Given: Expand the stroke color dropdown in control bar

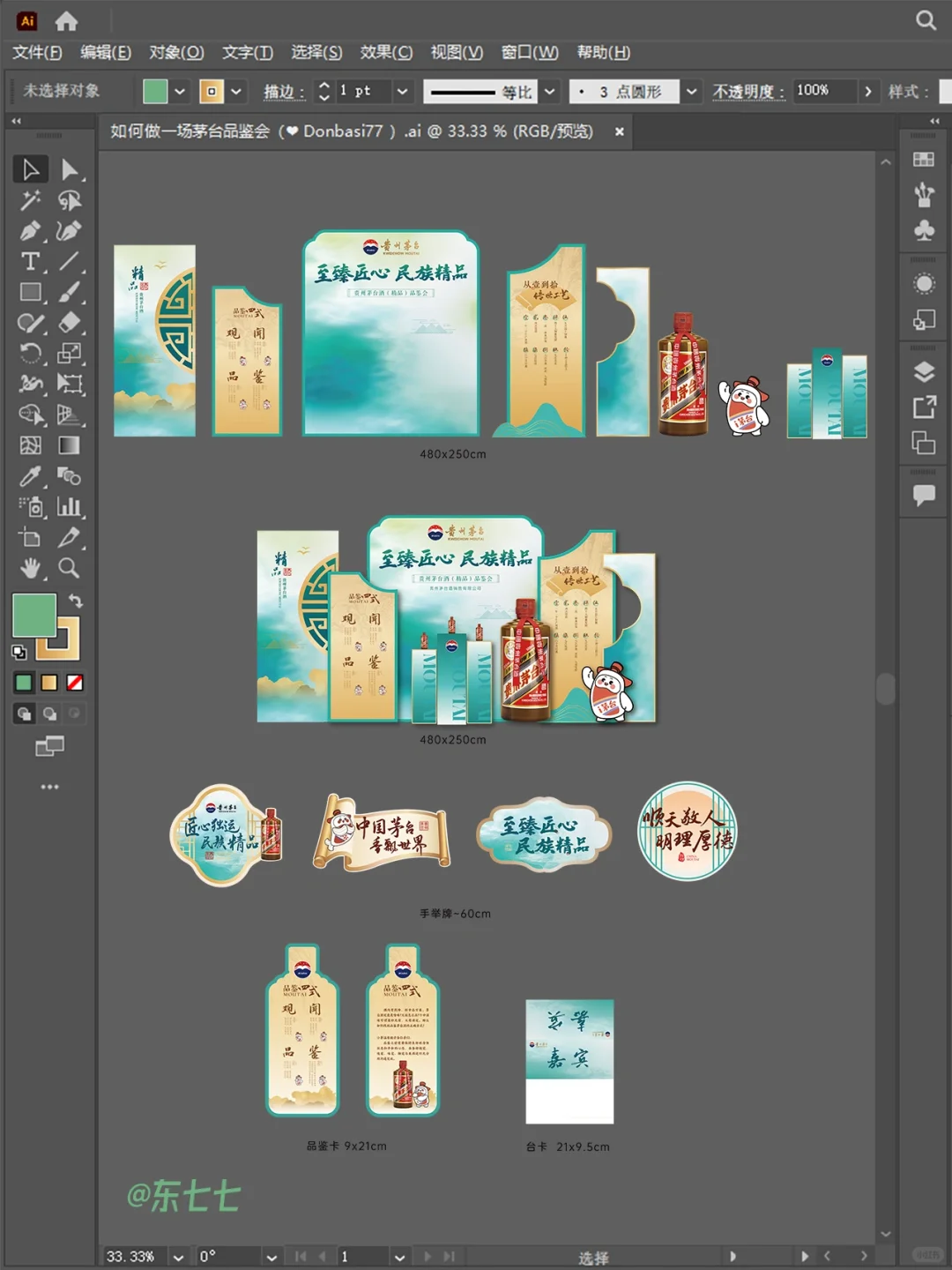Looking at the screenshot, I should [236, 91].
